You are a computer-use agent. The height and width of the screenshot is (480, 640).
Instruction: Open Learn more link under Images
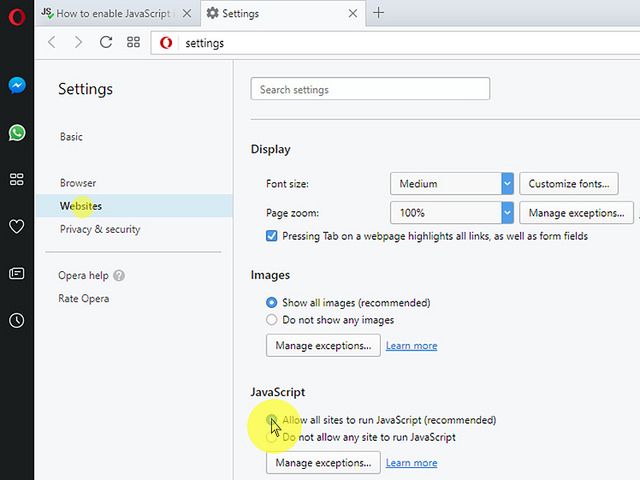pos(411,346)
